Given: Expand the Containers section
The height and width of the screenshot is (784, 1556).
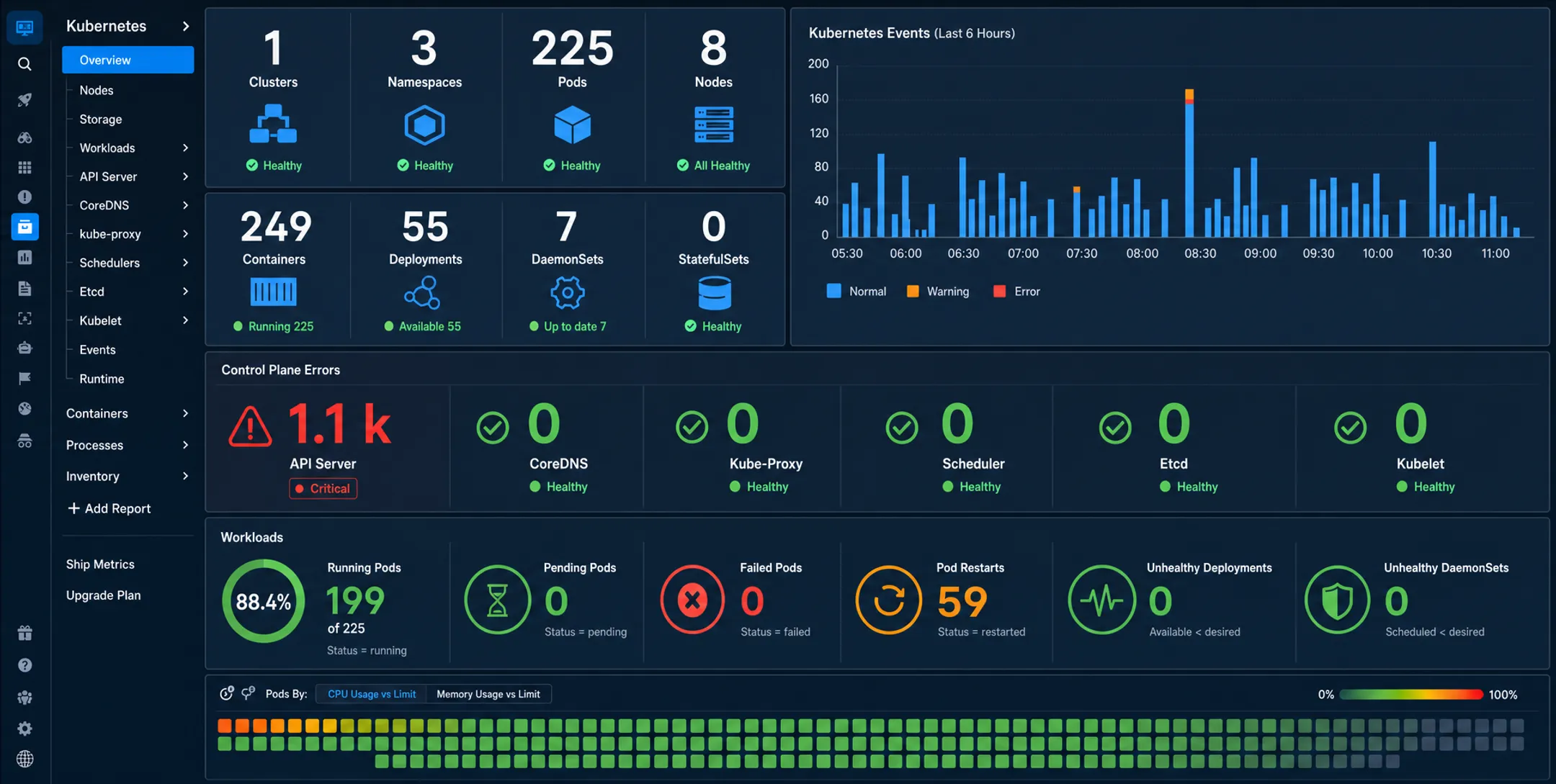Looking at the screenshot, I should pos(185,413).
